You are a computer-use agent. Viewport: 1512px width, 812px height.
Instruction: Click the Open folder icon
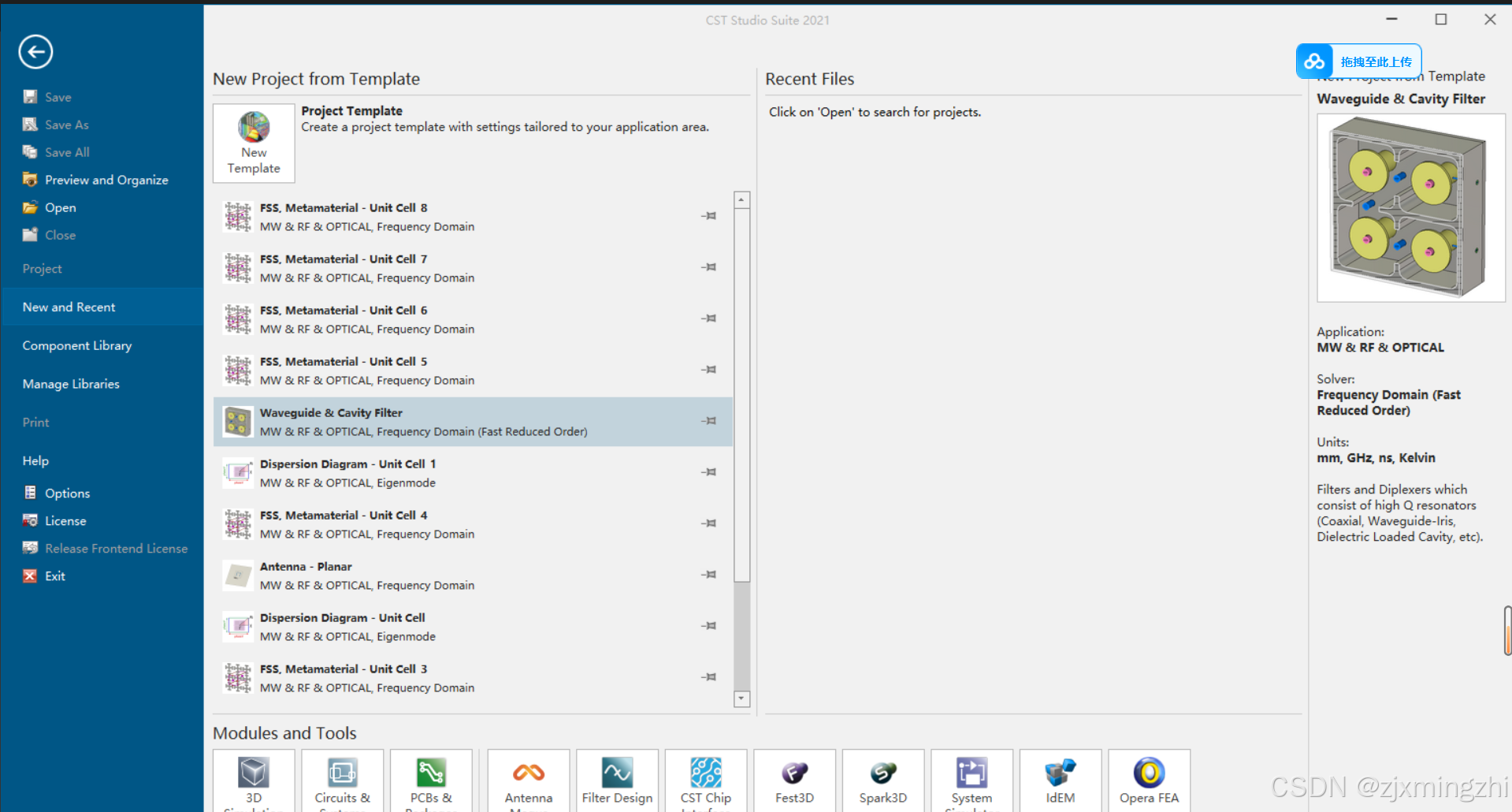(x=30, y=207)
